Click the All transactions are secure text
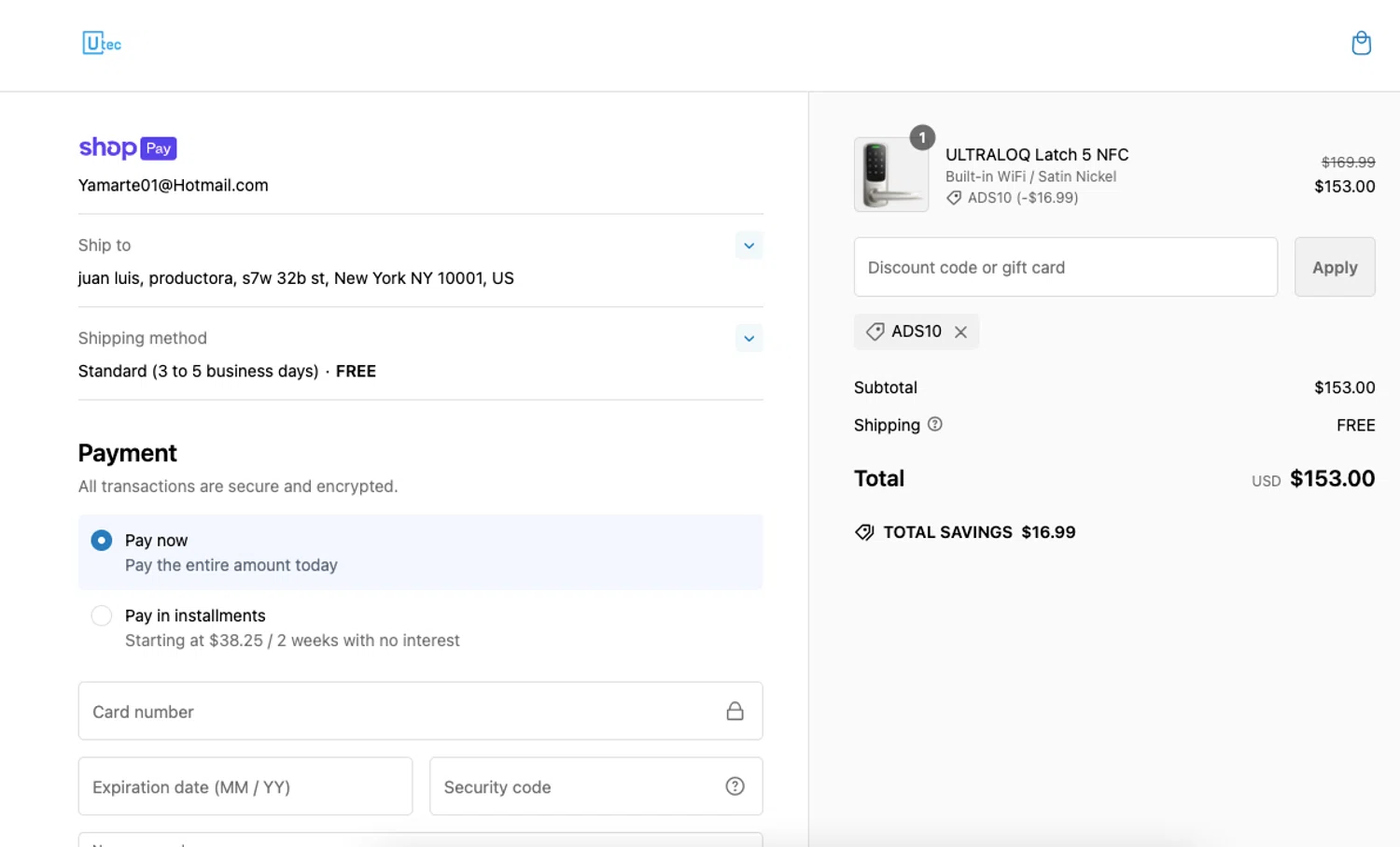Image resolution: width=1400 pixels, height=847 pixels. coord(238,487)
